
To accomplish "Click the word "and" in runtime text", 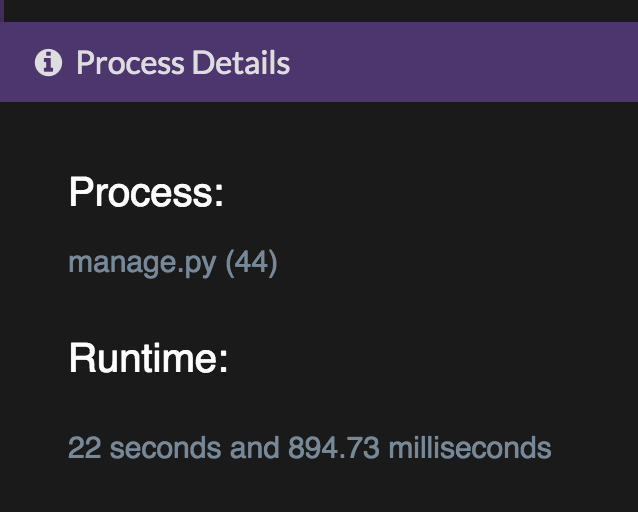I will tap(255, 447).
